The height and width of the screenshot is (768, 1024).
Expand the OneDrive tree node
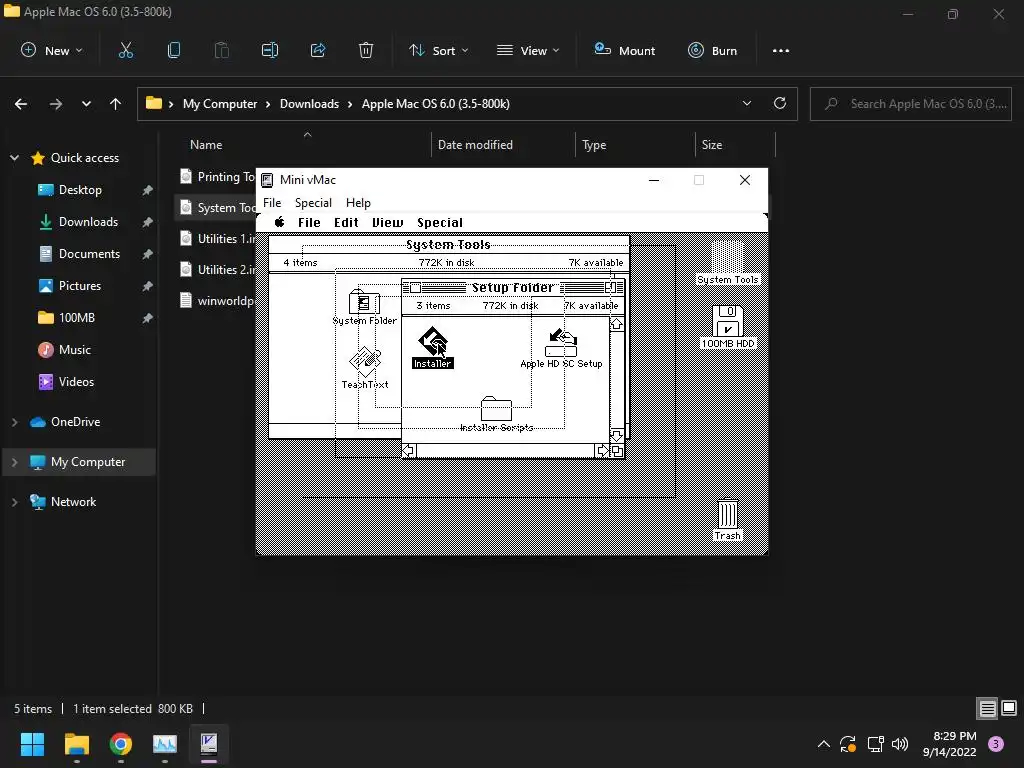[x=14, y=422]
